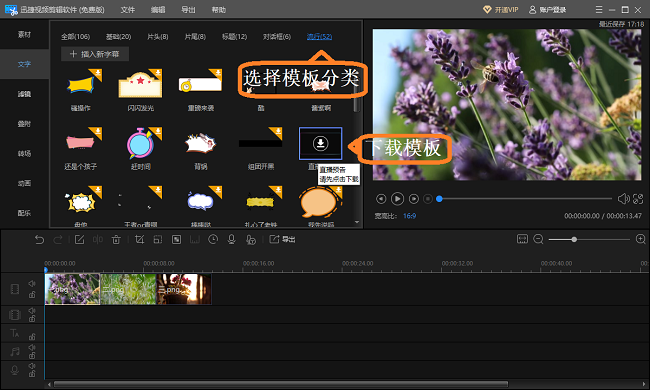Lock the overlay video track
Viewport: 650px width, 390px height.
[32, 318]
